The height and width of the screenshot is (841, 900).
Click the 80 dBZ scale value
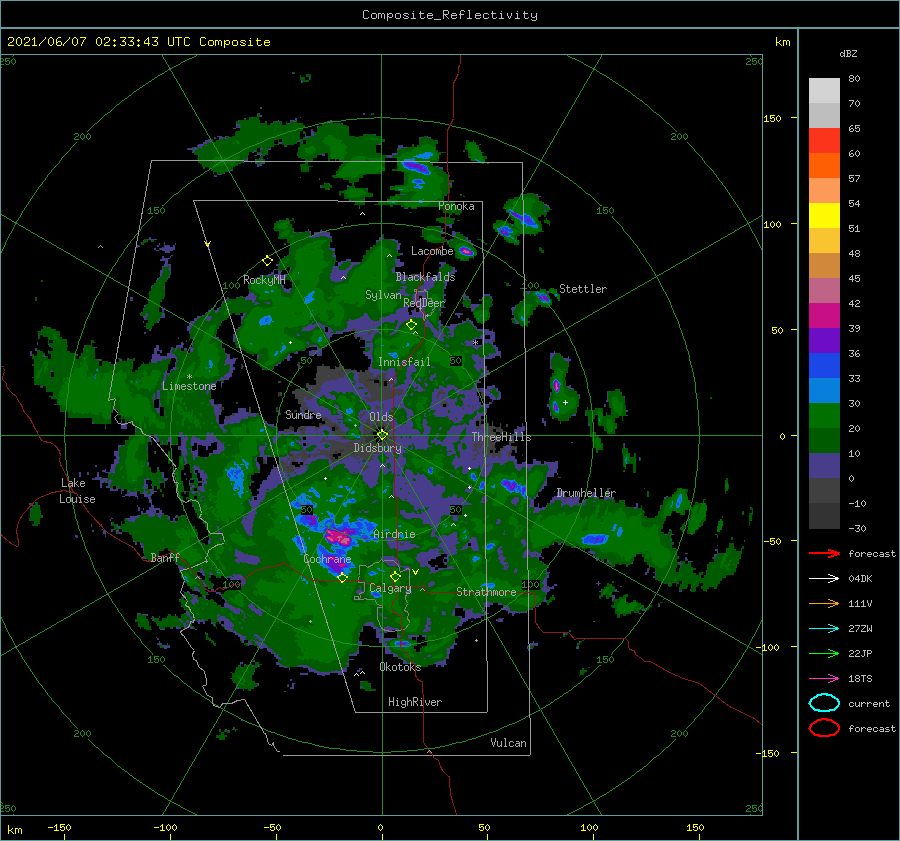coord(854,79)
